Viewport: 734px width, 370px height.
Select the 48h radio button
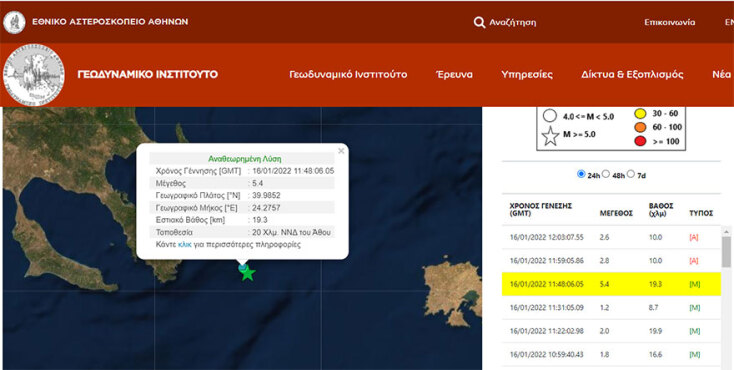tap(605, 174)
